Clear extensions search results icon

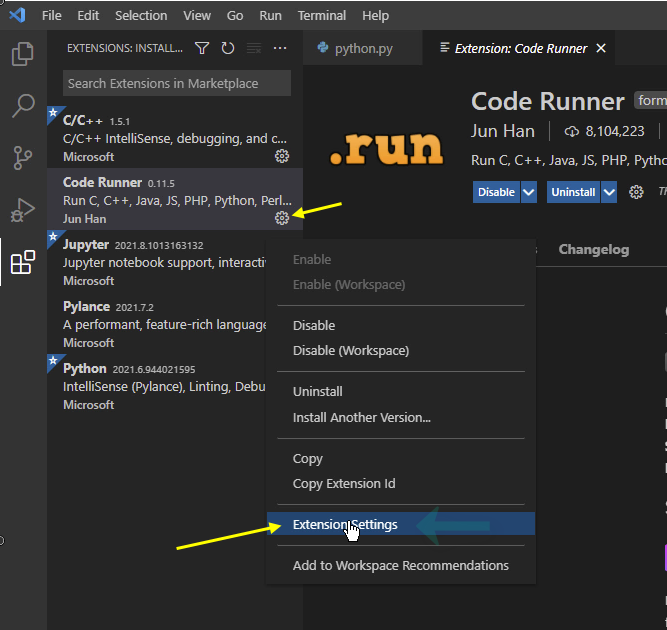point(254,48)
